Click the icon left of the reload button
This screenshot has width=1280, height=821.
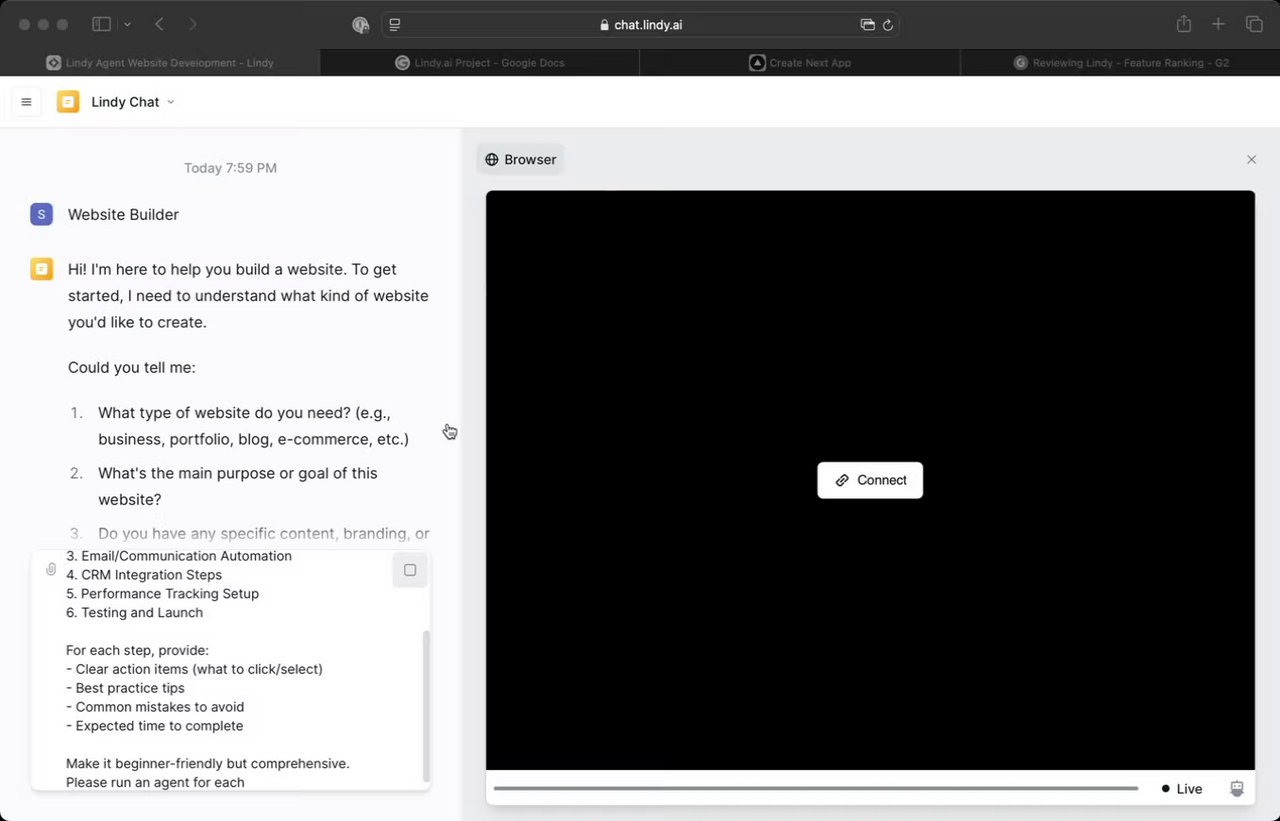[x=867, y=25]
